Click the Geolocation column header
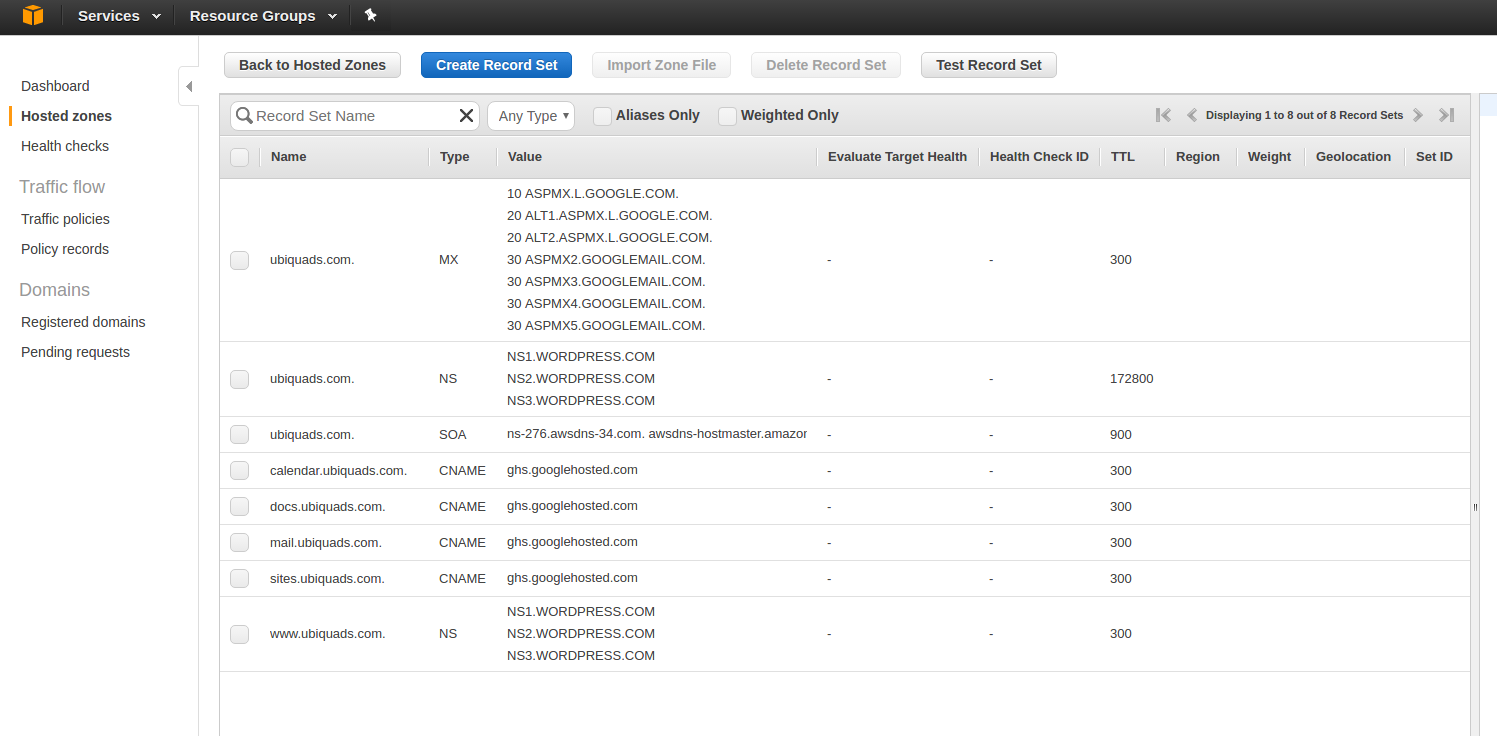The height and width of the screenshot is (736, 1497). pos(1353,157)
